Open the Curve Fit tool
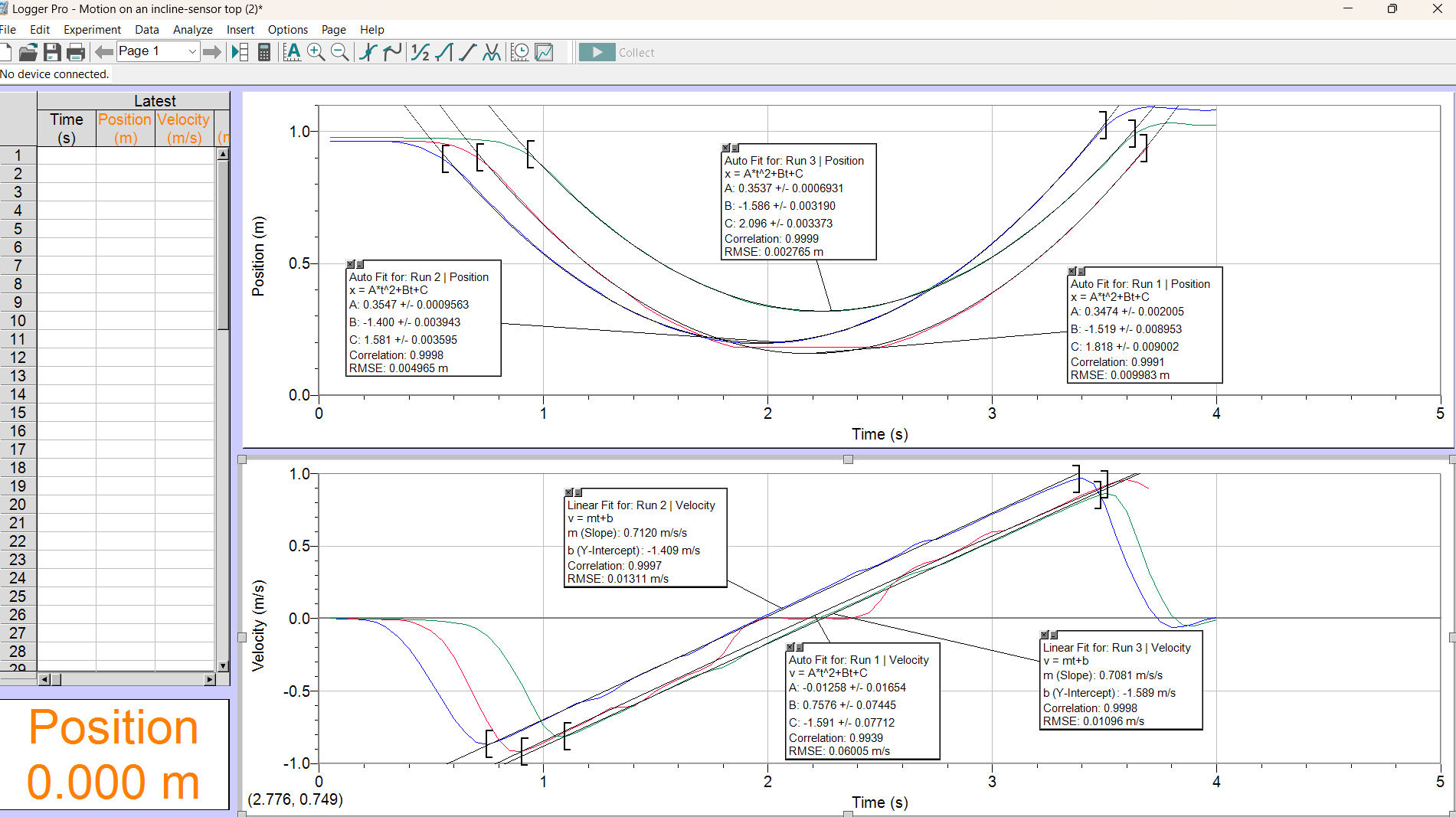The width and height of the screenshot is (1456, 817). tap(492, 52)
